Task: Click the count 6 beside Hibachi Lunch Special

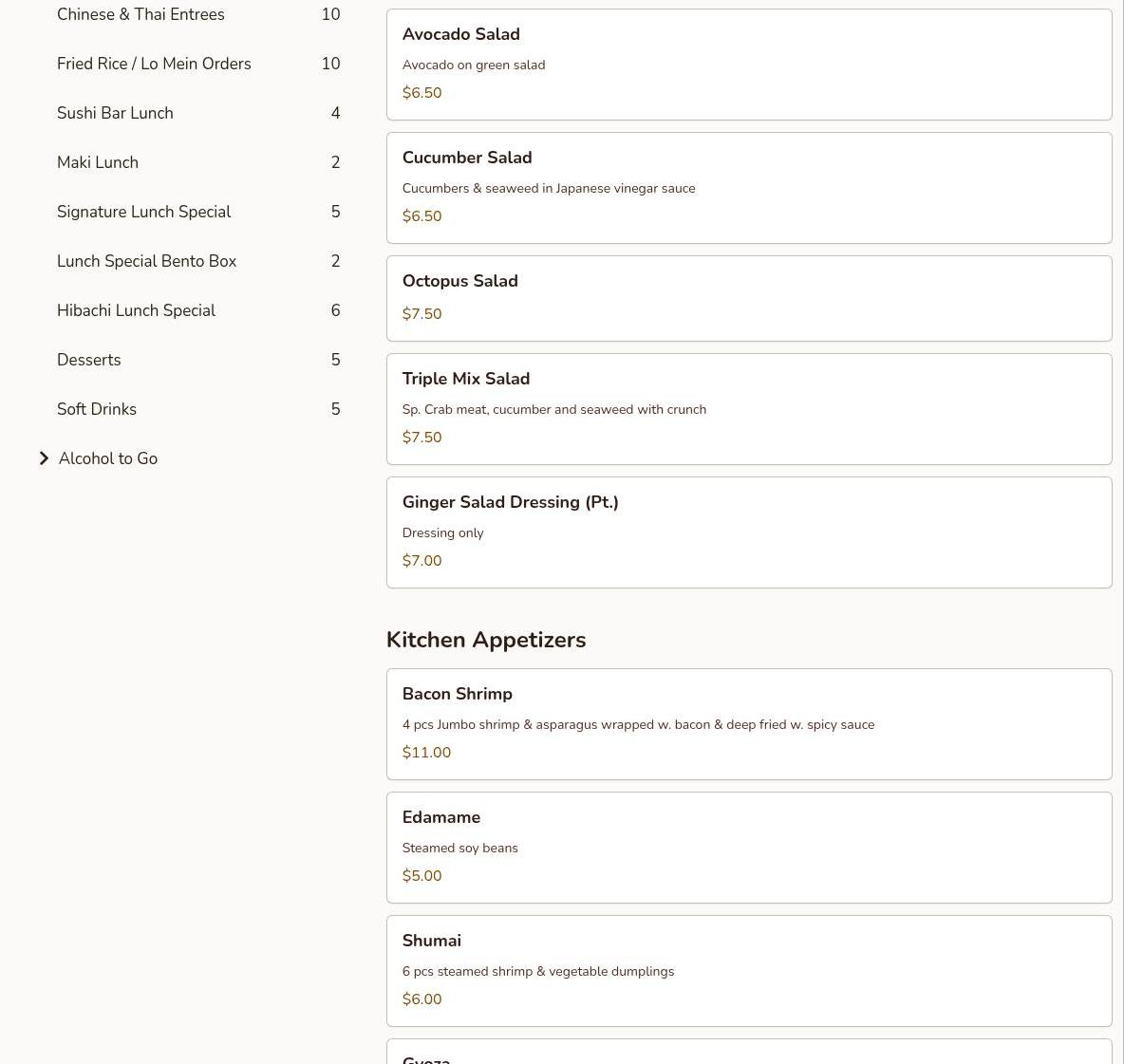Action: click(x=335, y=310)
